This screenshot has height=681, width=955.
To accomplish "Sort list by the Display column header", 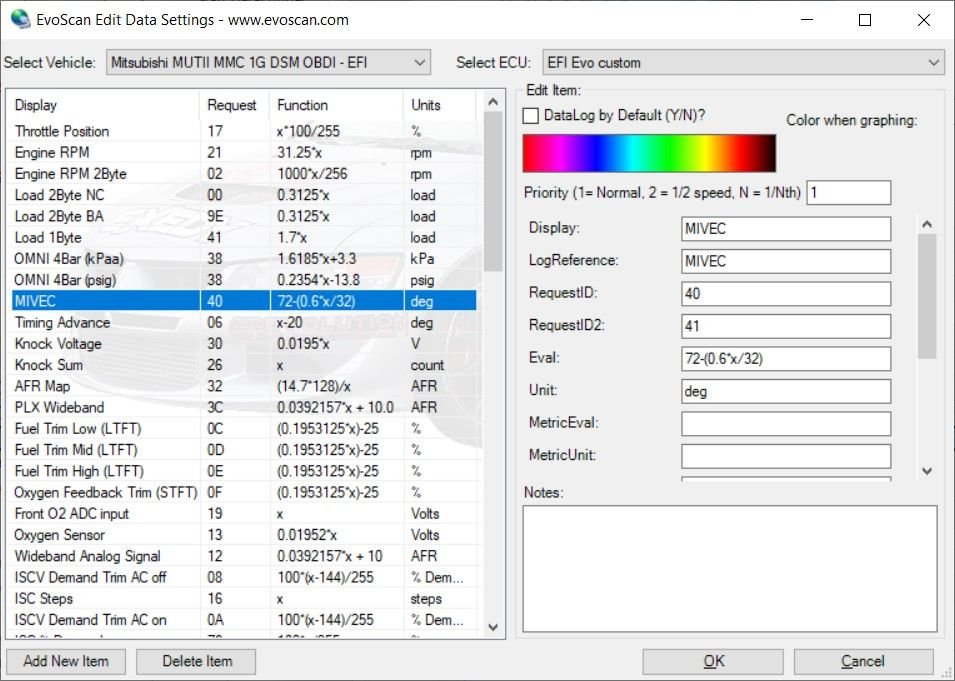I will click(36, 105).
